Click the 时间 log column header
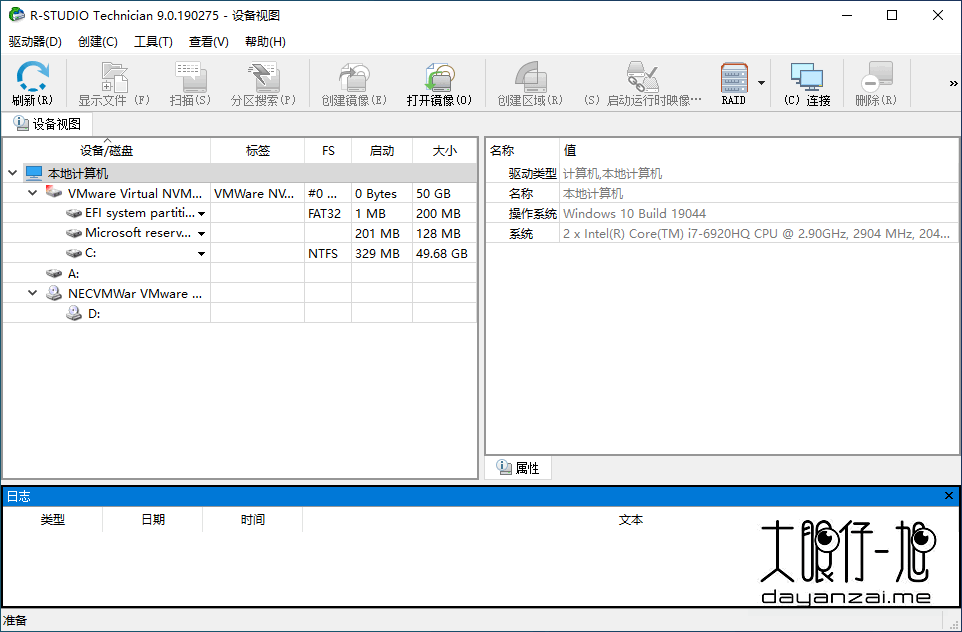962x632 pixels. click(253, 520)
